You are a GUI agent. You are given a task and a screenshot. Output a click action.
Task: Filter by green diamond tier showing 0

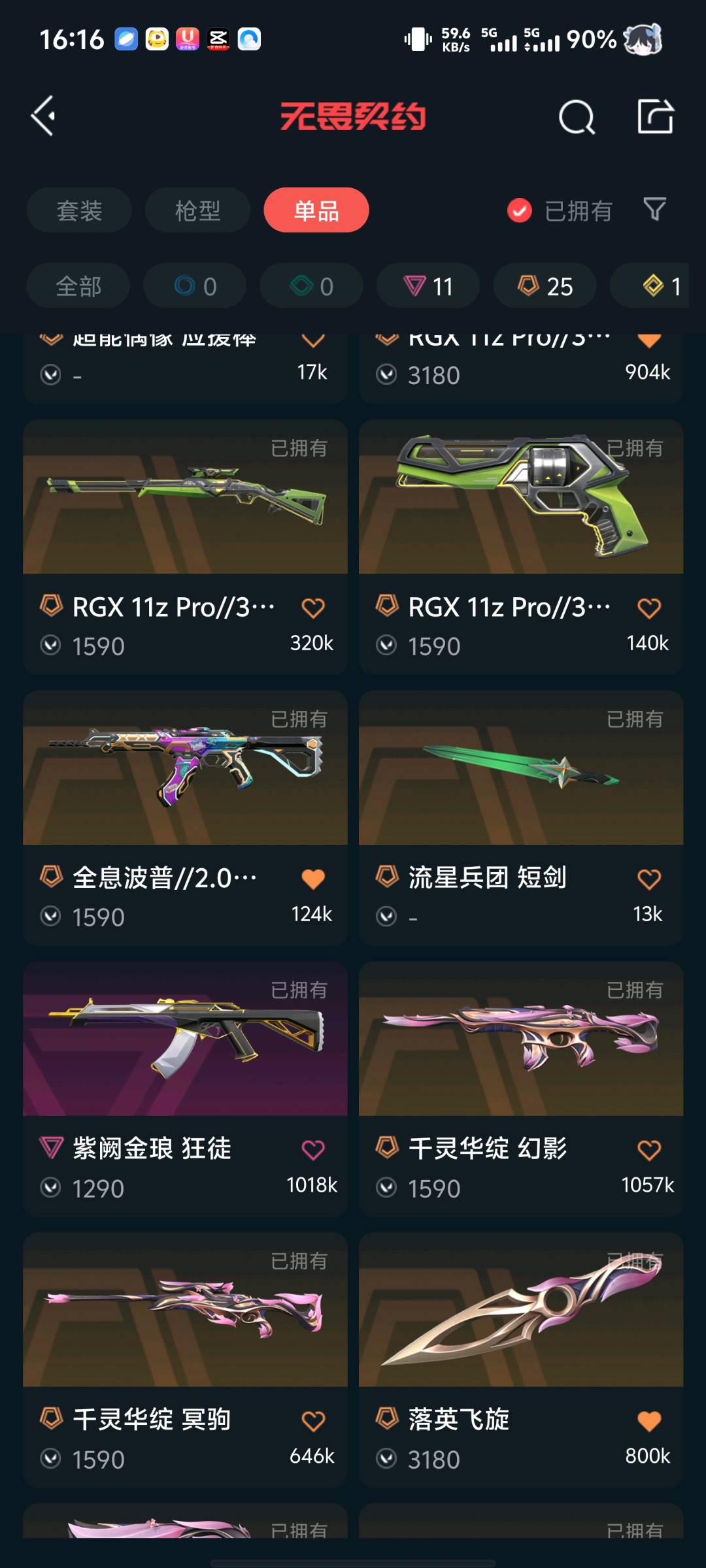(x=312, y=286)
